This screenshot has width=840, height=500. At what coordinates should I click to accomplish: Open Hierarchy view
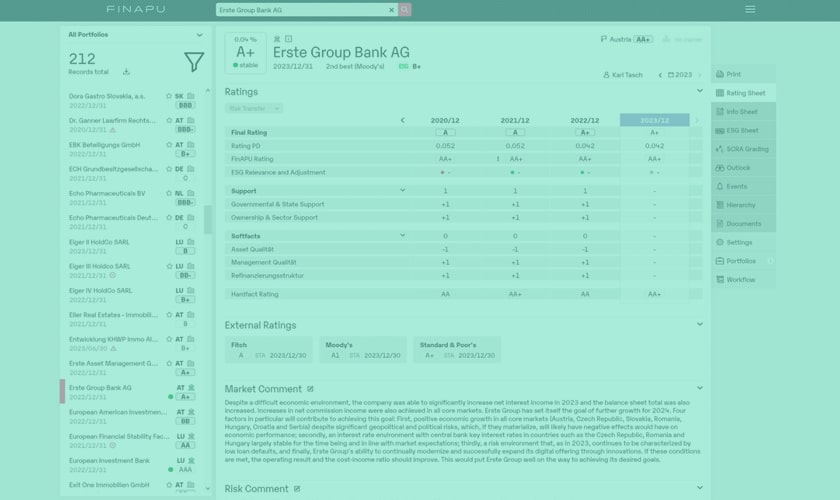coord(744,205)
